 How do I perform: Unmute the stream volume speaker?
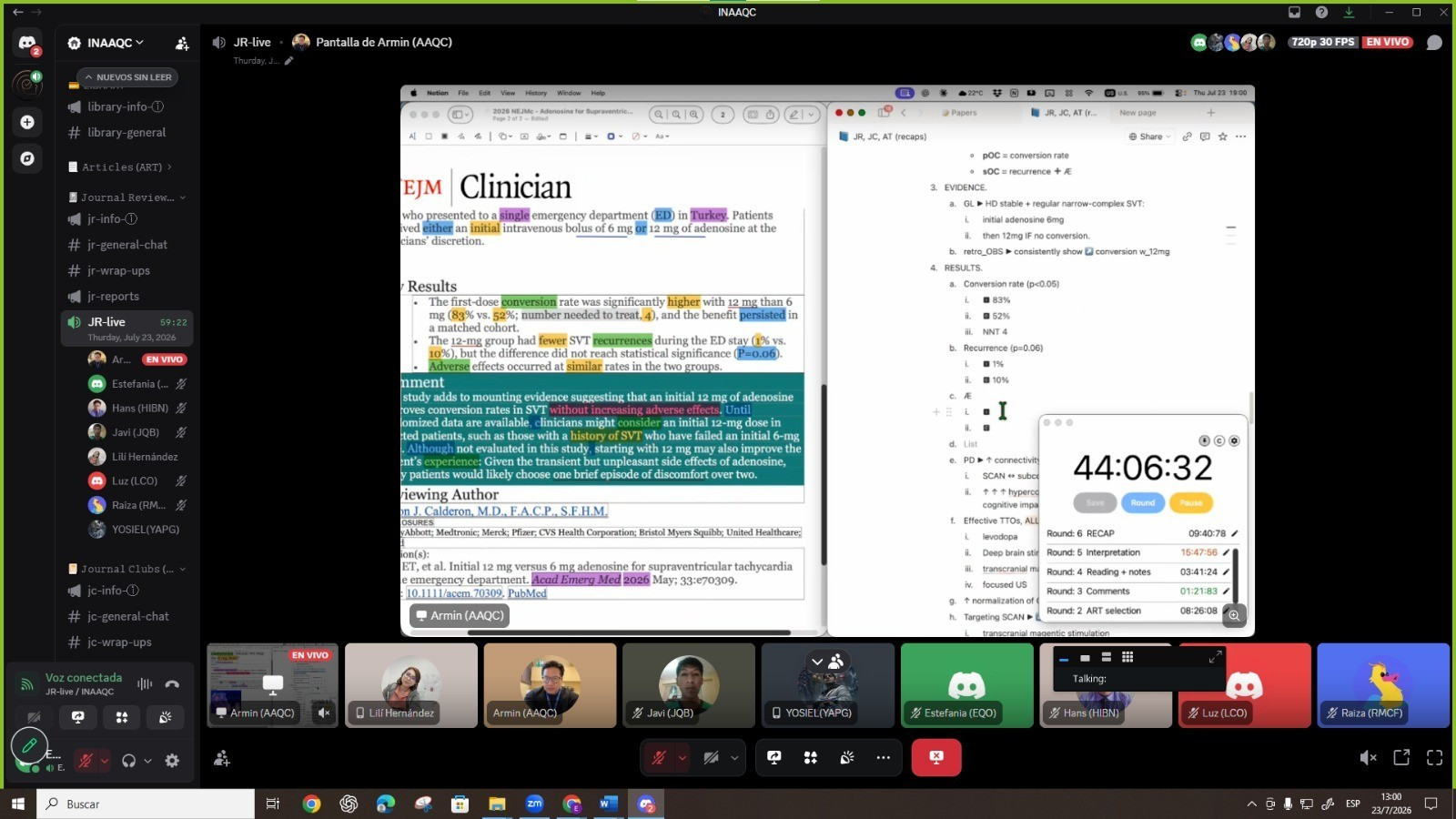(x=1368, y=757)
